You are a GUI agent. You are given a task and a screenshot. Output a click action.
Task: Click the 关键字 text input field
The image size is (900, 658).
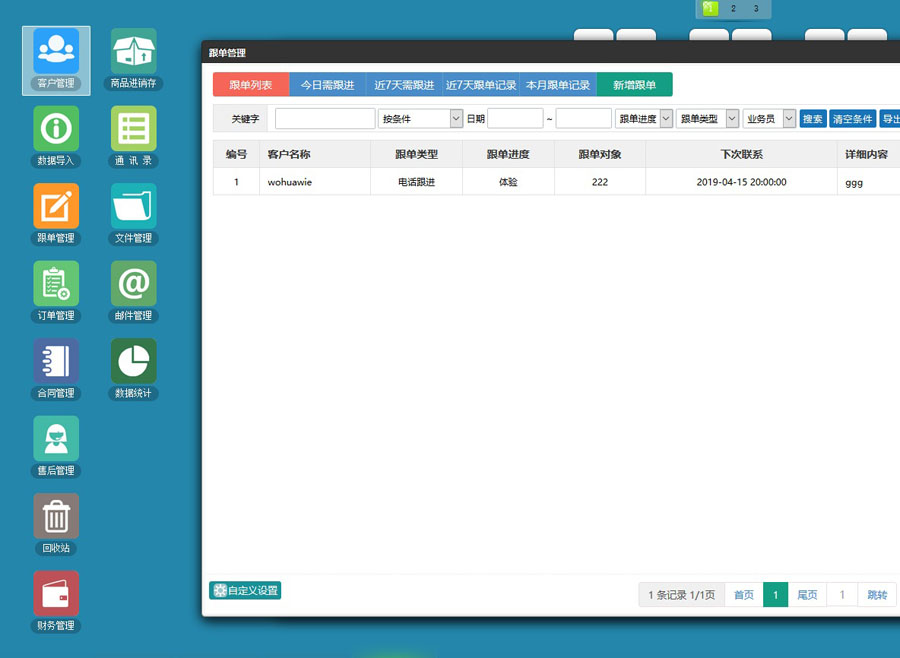(x=325, y=119)
